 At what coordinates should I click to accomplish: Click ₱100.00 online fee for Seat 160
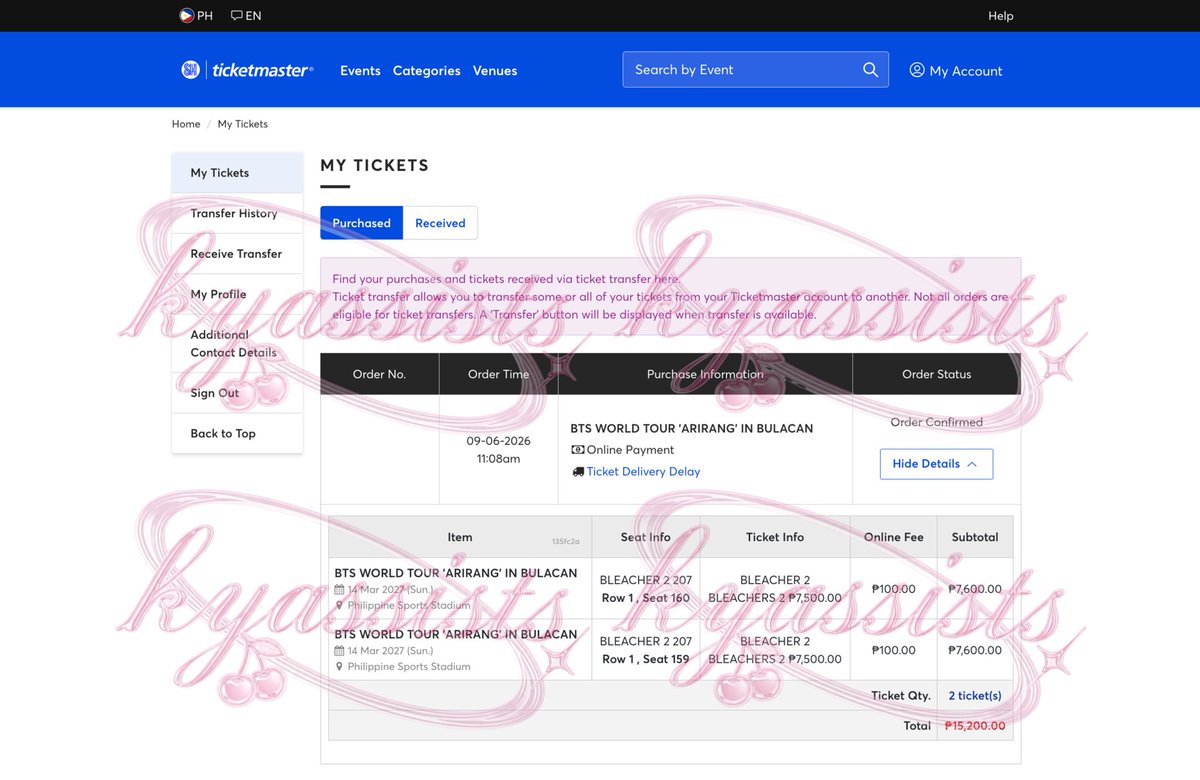pos(894,589)
